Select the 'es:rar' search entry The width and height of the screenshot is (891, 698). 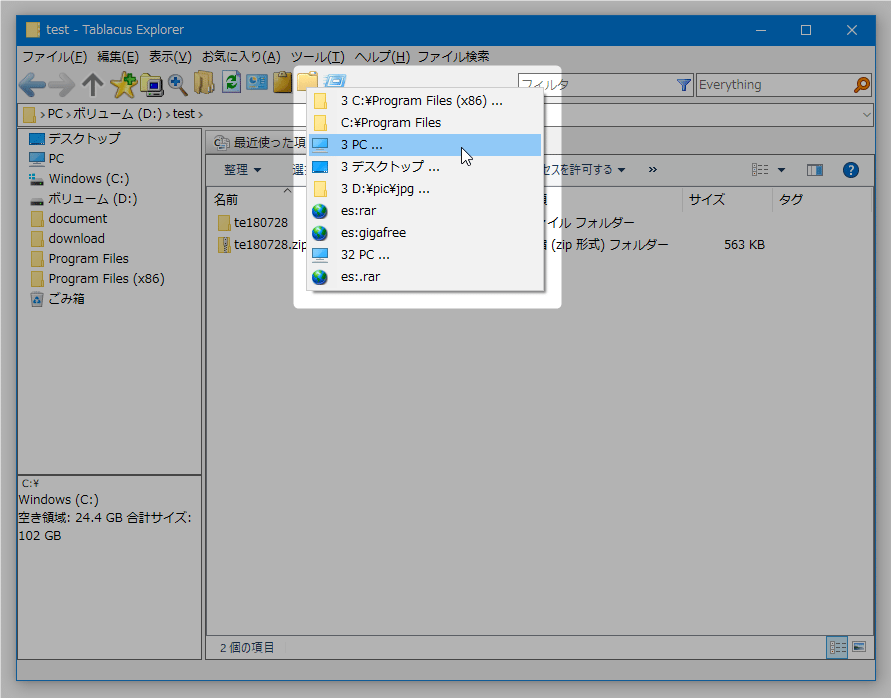[425, 211]
